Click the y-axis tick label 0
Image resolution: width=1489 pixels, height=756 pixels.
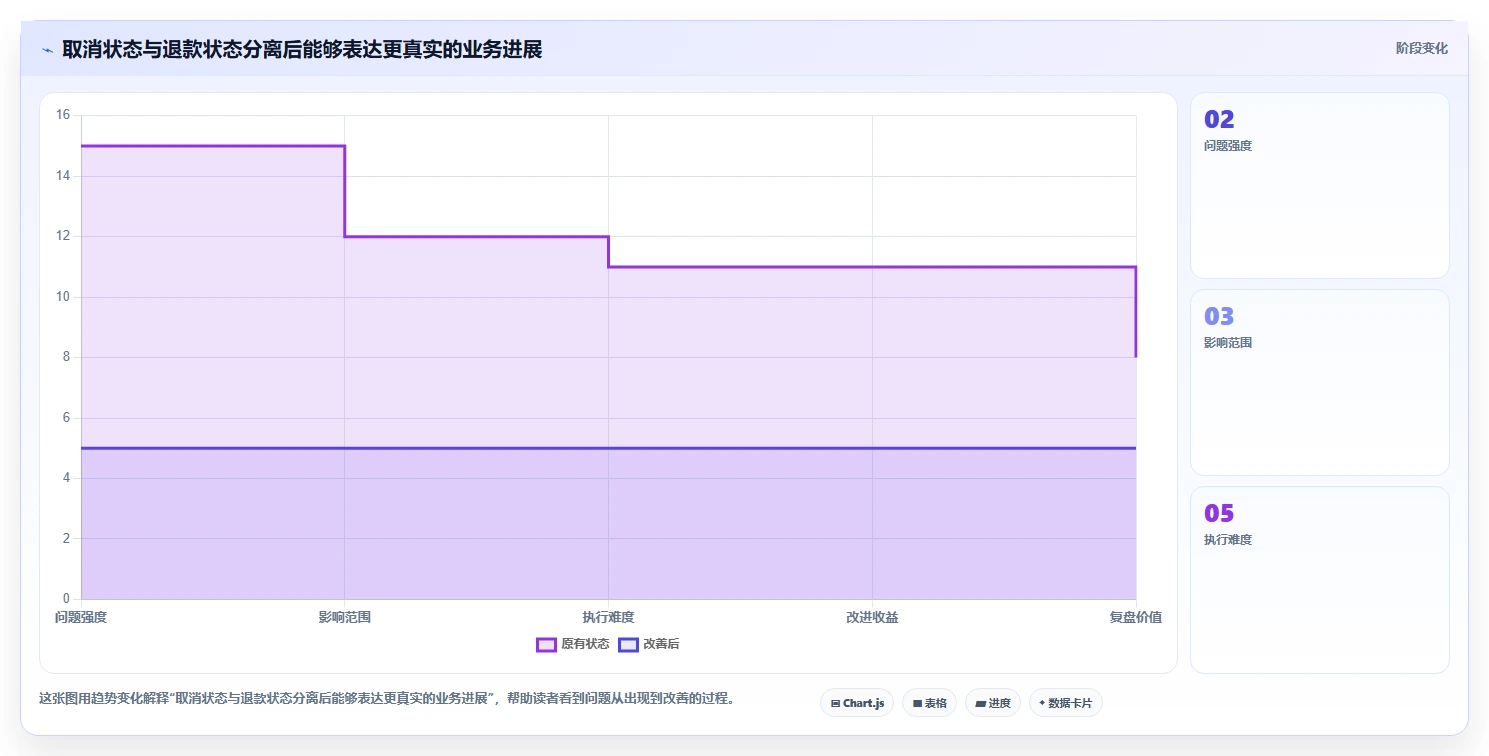66,599
